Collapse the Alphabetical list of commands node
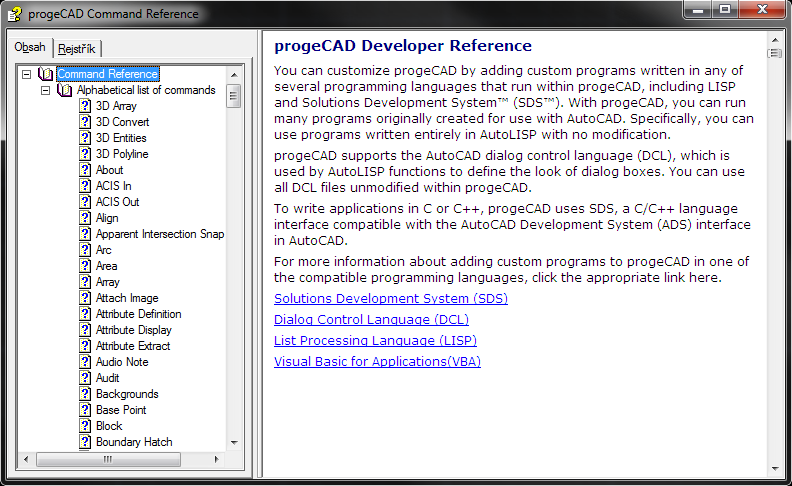Image resolution: width=792 pixels, height=486 pixels. 45,90
